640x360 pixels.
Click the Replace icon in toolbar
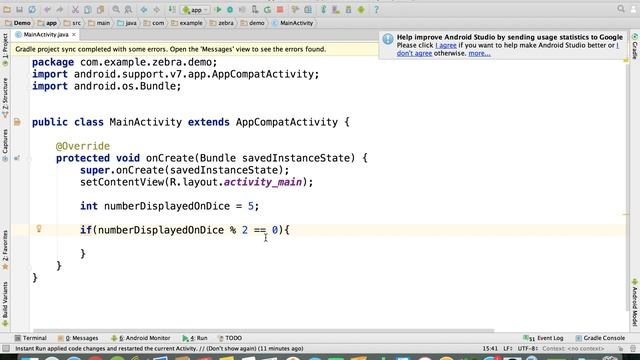coord(128,9)
